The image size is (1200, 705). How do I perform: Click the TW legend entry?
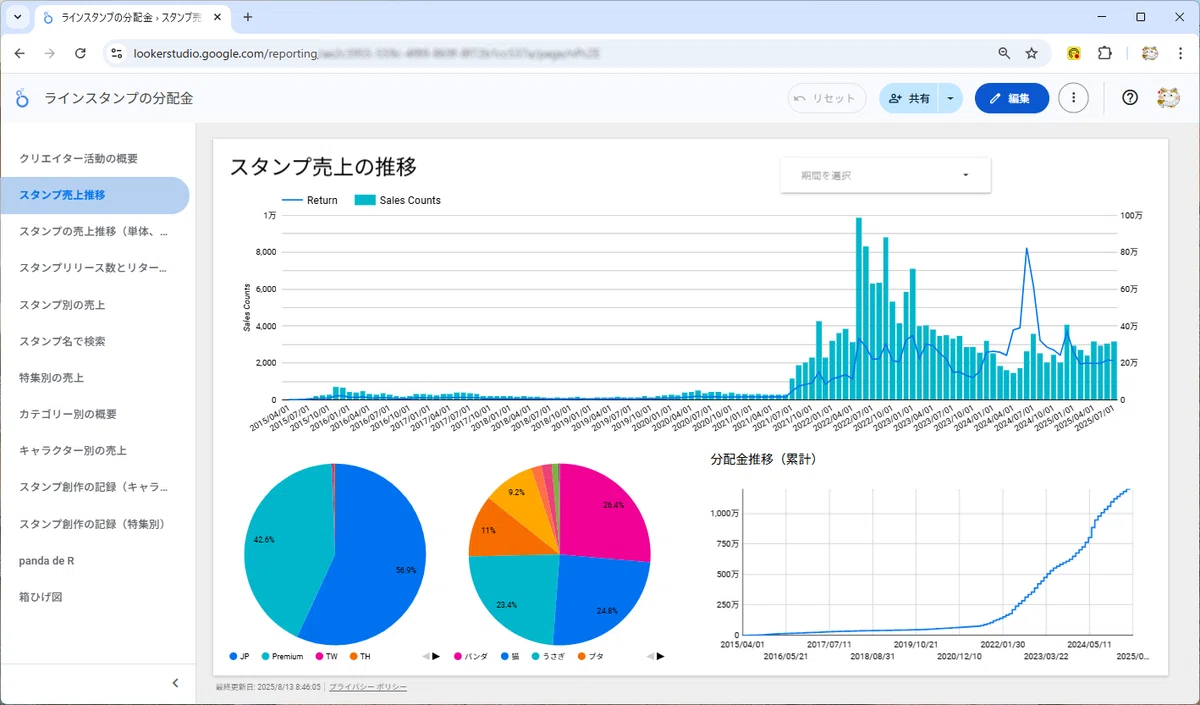pyautogui.click(x=326, y=656)
